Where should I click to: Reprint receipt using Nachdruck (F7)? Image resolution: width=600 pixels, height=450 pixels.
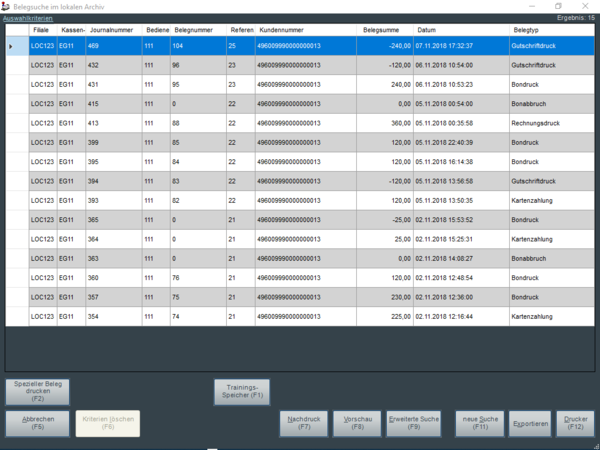pyautogui.click(x=304, y=422)
